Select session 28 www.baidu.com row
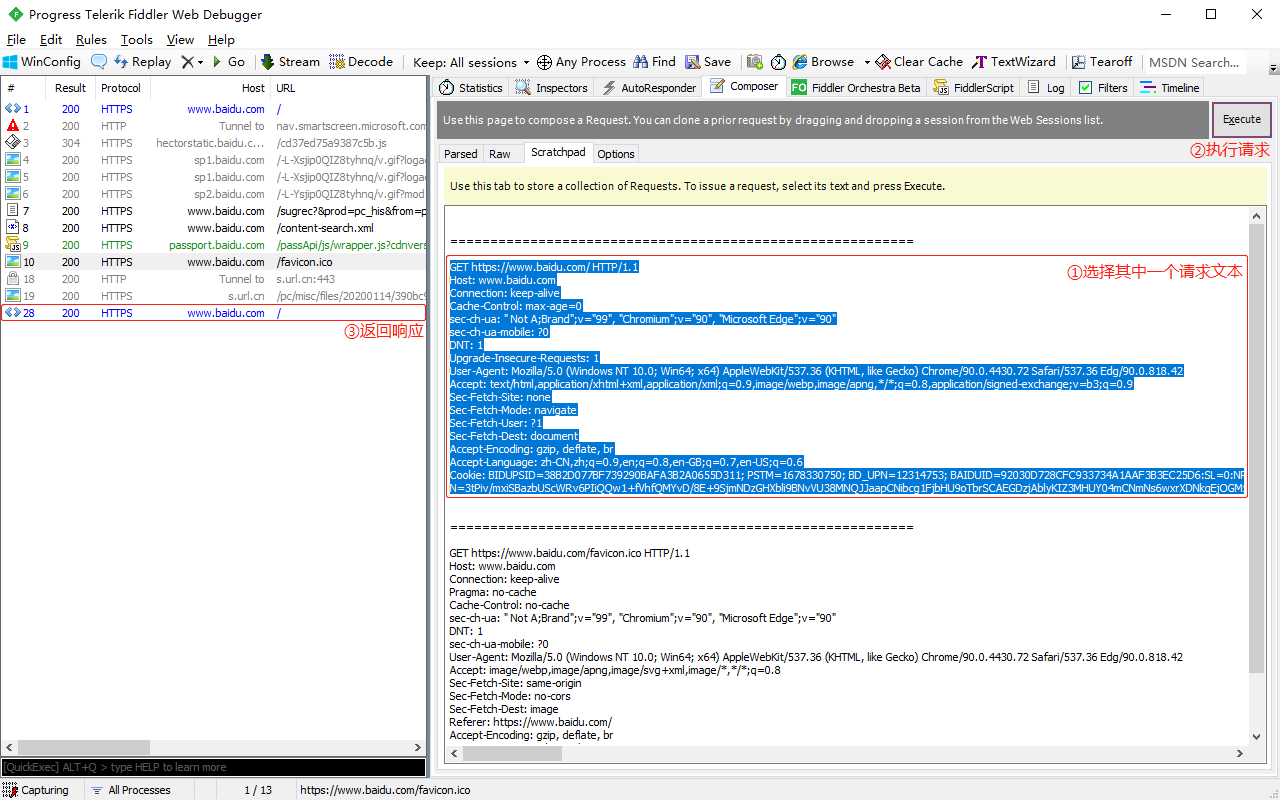Screen dimensions: 1280x800 [x=214, y=313]
